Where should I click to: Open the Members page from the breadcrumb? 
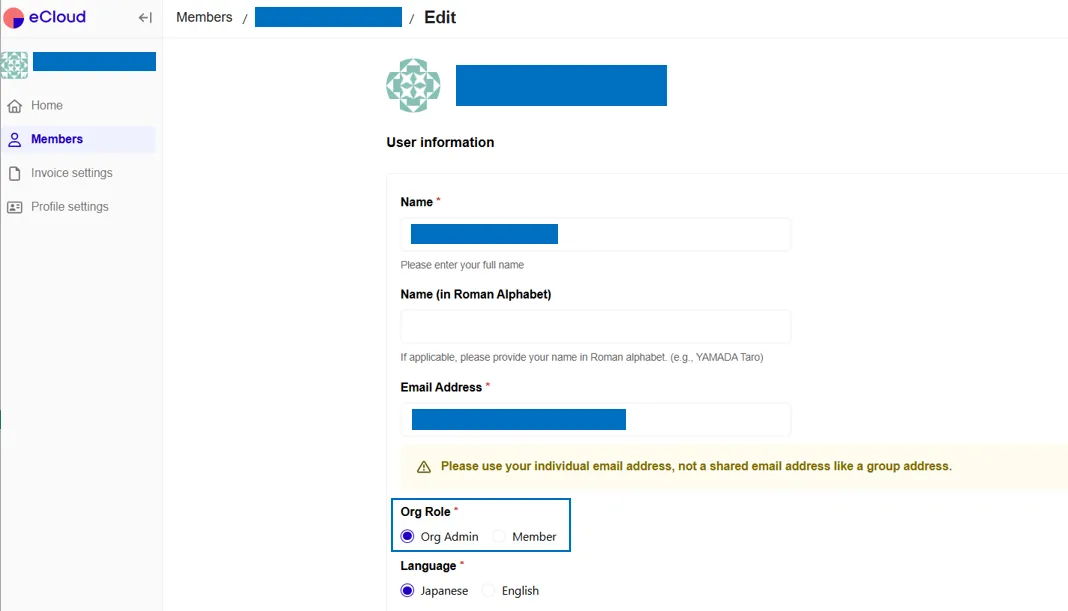pos(204,17)
